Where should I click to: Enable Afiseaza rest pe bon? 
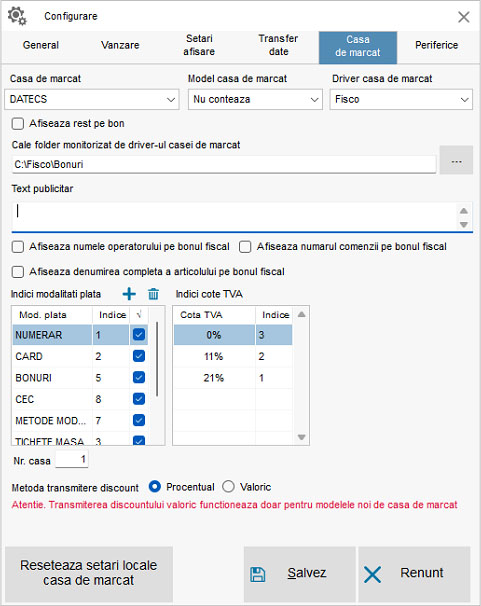pos(18,124)
